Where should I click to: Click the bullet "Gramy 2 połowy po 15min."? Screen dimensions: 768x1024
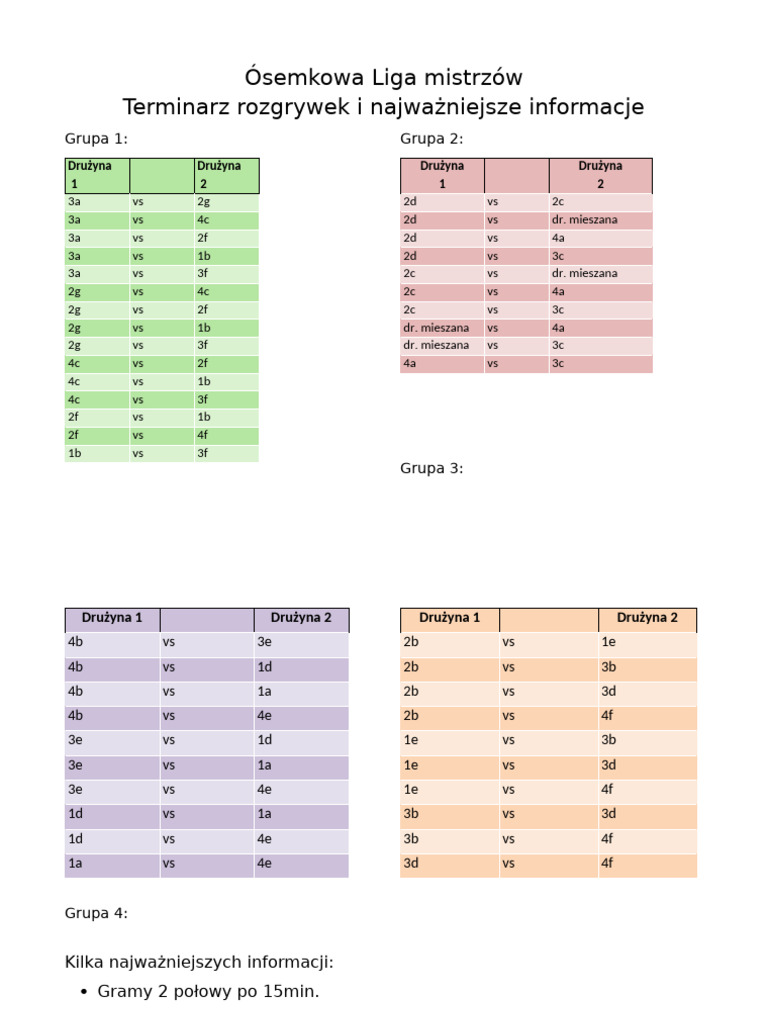pos(208,992)
